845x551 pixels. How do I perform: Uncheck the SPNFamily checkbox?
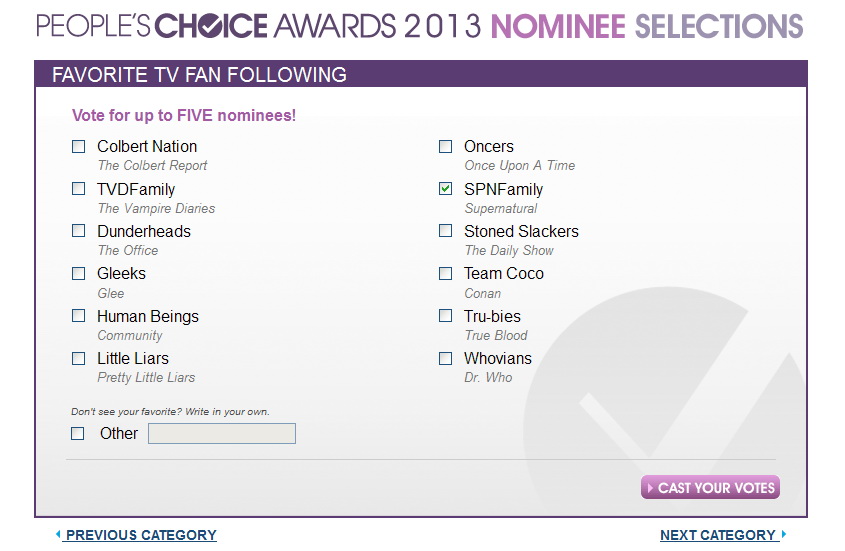(446, 189)
